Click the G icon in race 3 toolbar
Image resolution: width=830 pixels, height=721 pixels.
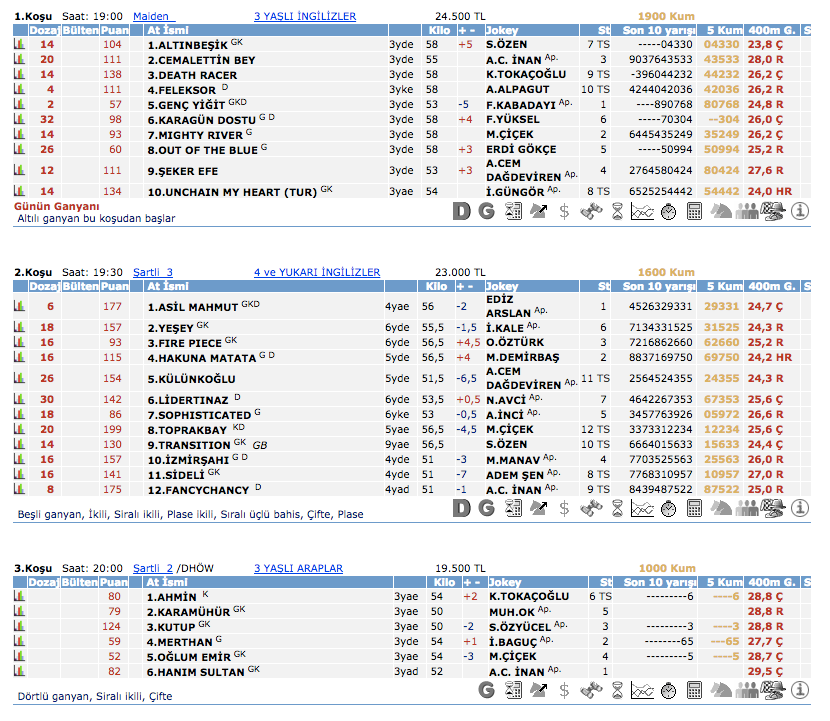pyautogui.click(x=487, y=691)
